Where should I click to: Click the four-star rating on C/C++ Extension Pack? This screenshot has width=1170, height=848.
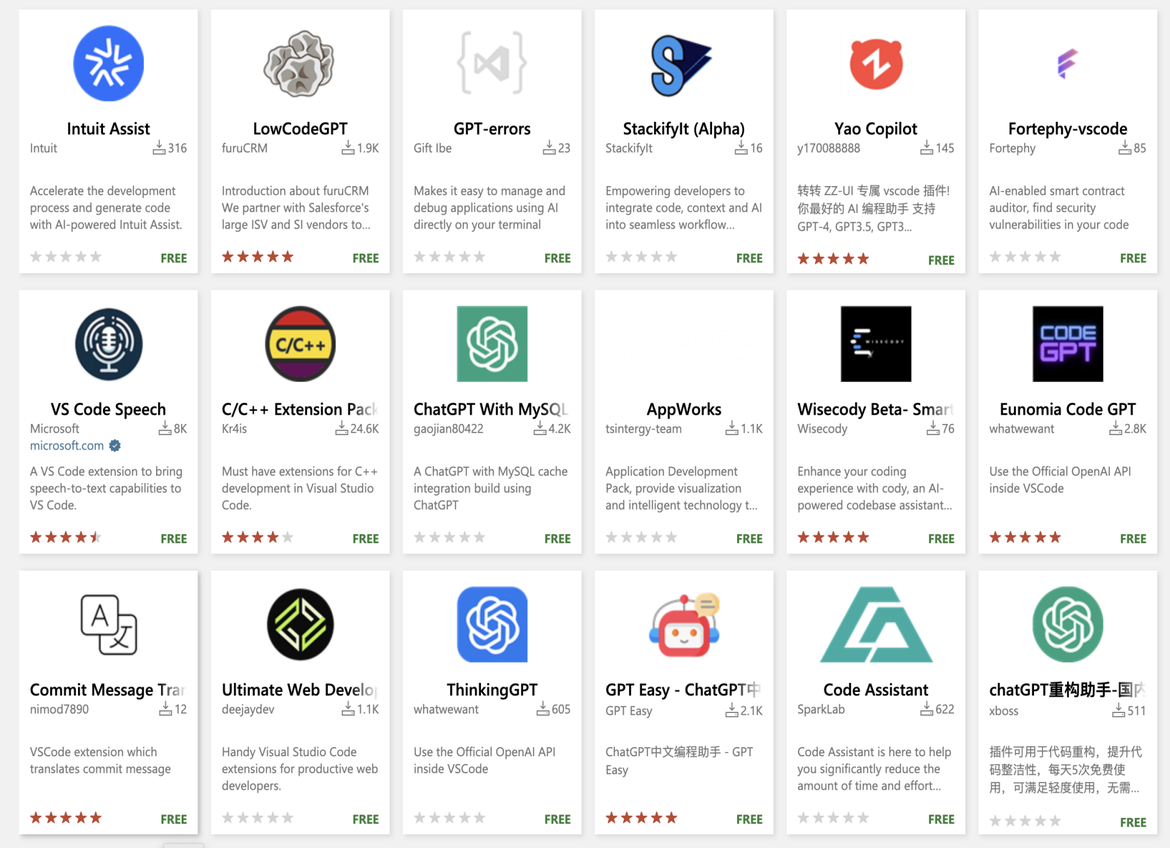tap(257, 537)
